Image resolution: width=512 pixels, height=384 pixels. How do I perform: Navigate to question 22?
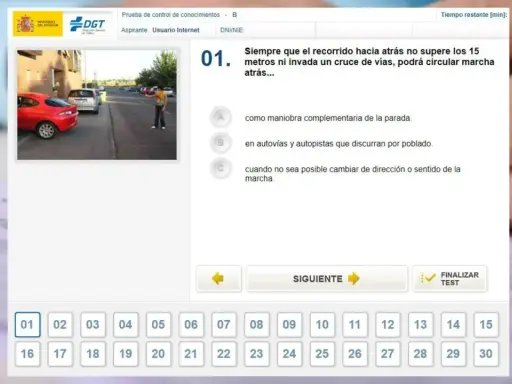pos(224,354)
